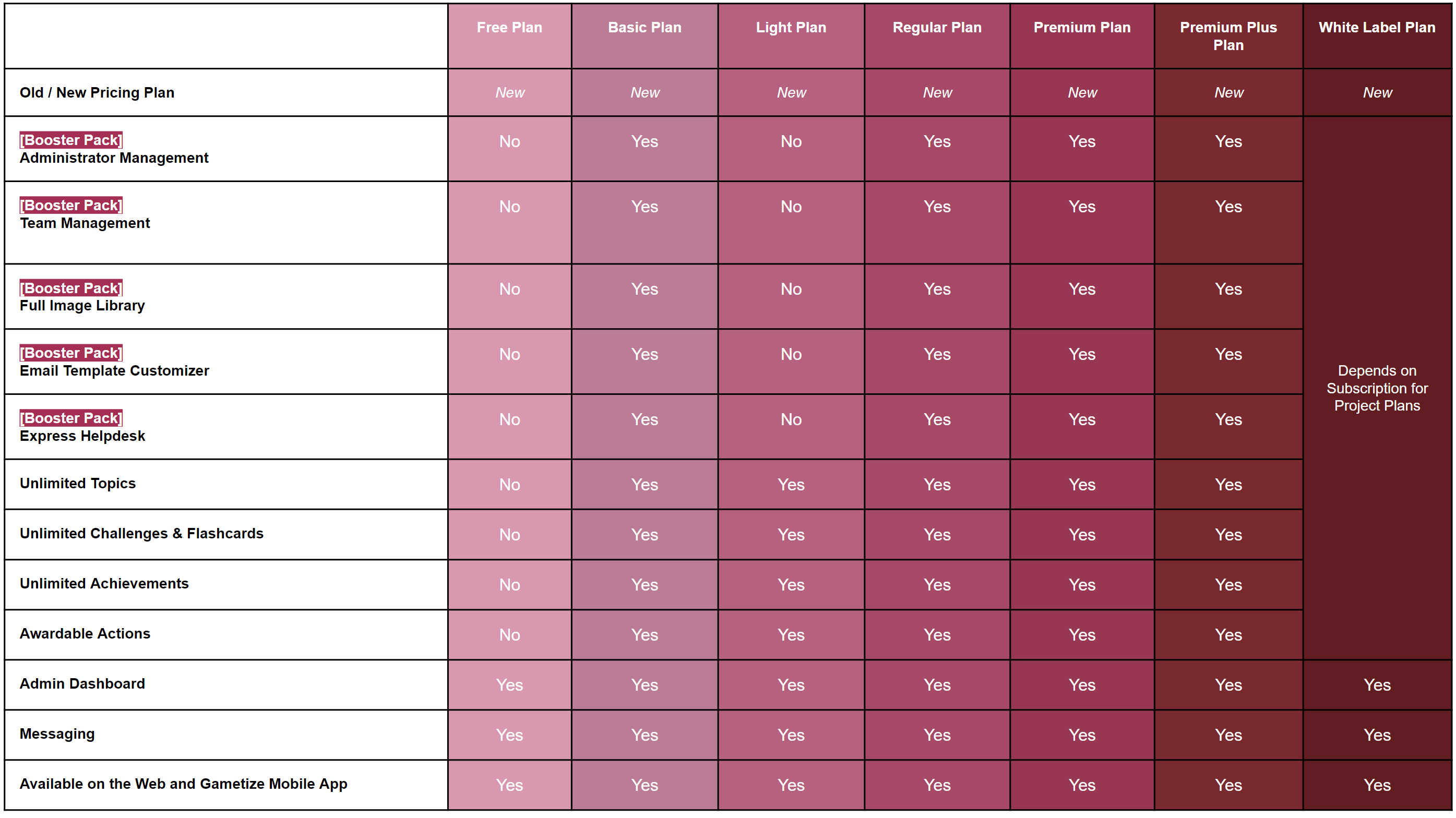Click Depends on Subscription for Project Plans cell

1377,388
